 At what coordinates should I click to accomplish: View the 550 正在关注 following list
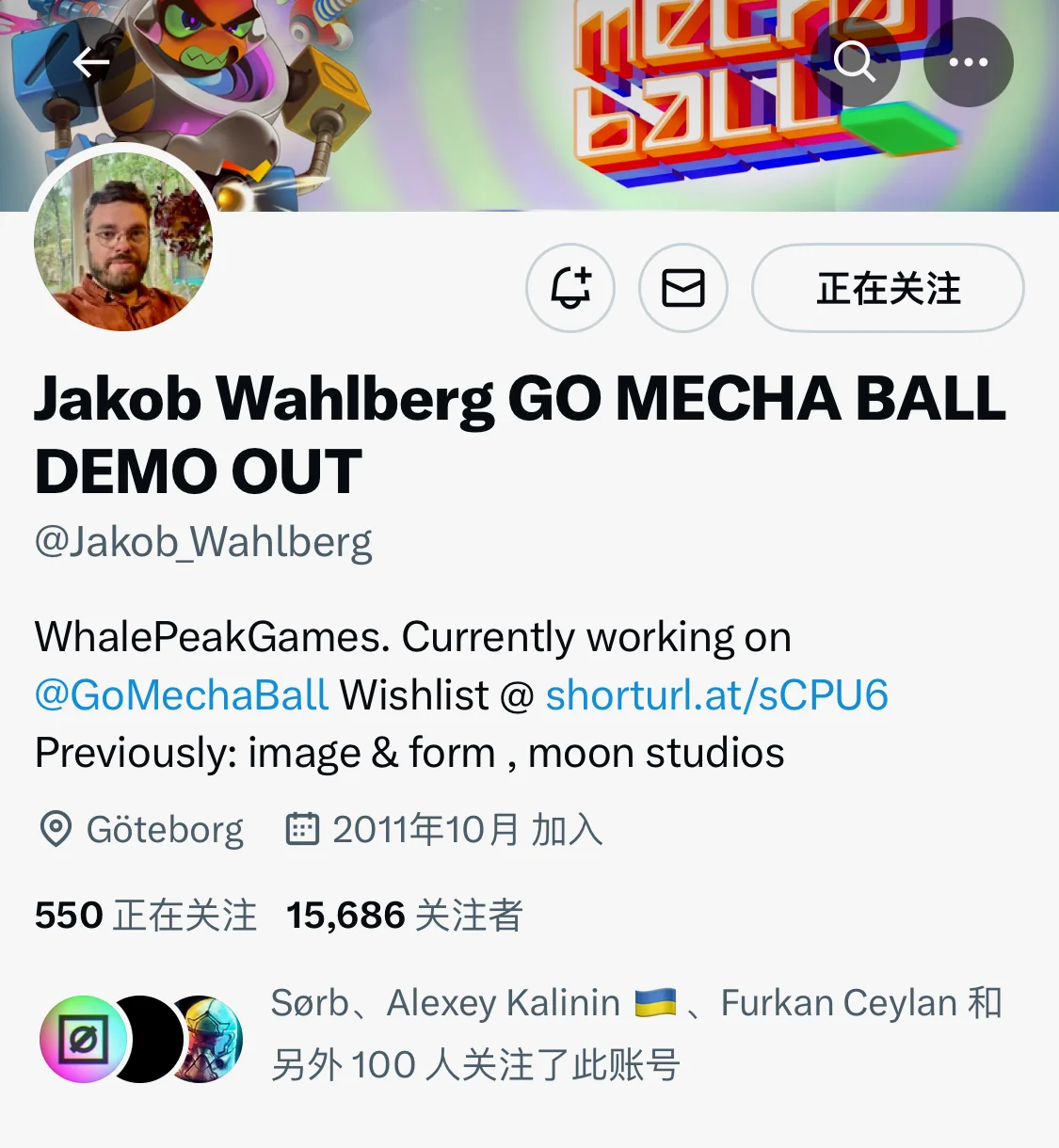click(x=146, y=916)
